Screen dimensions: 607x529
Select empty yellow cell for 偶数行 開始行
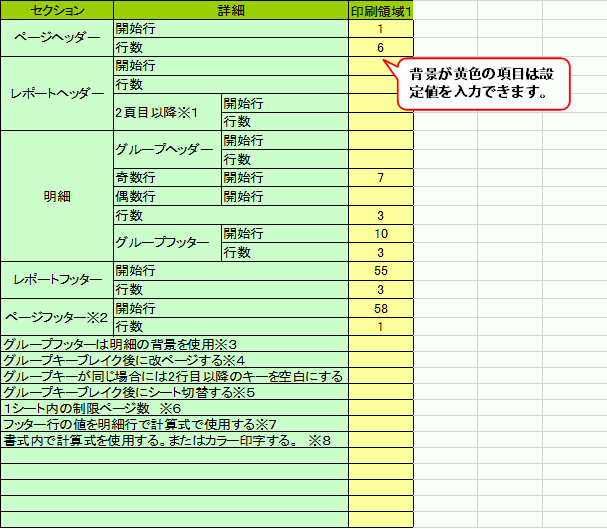(x=381, y=196)
